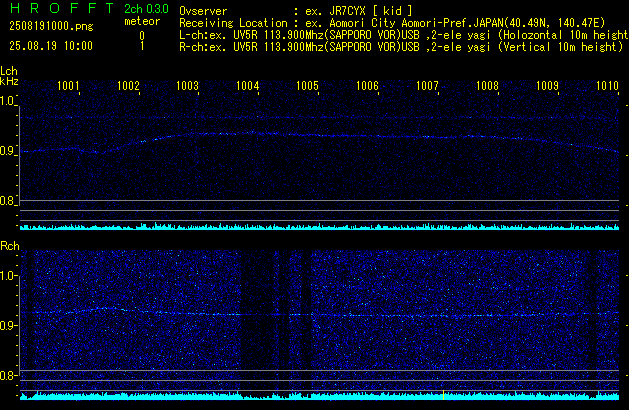This screenshot has width=629, height=410.
Task: Select time label '1006'
Action: coord(367,86)
